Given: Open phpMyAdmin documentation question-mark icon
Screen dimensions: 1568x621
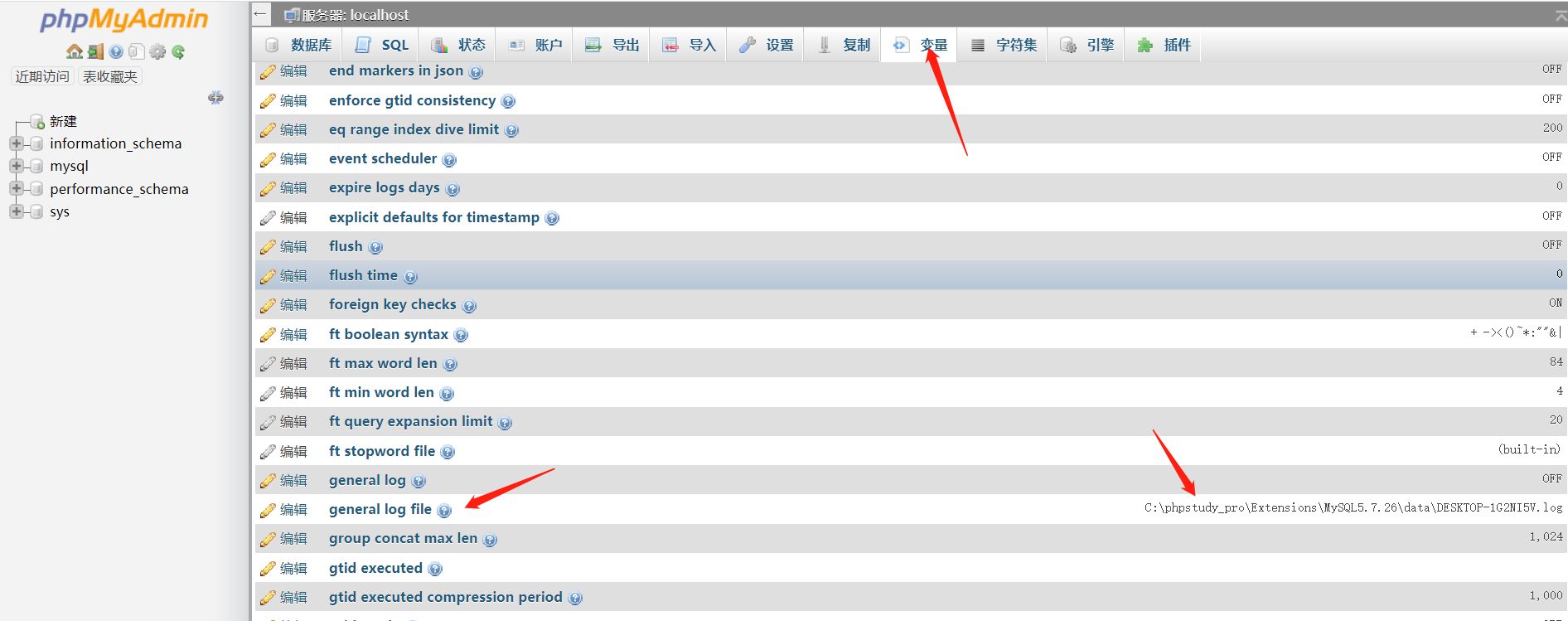Looking at the screenshot, I should point(116,51).
